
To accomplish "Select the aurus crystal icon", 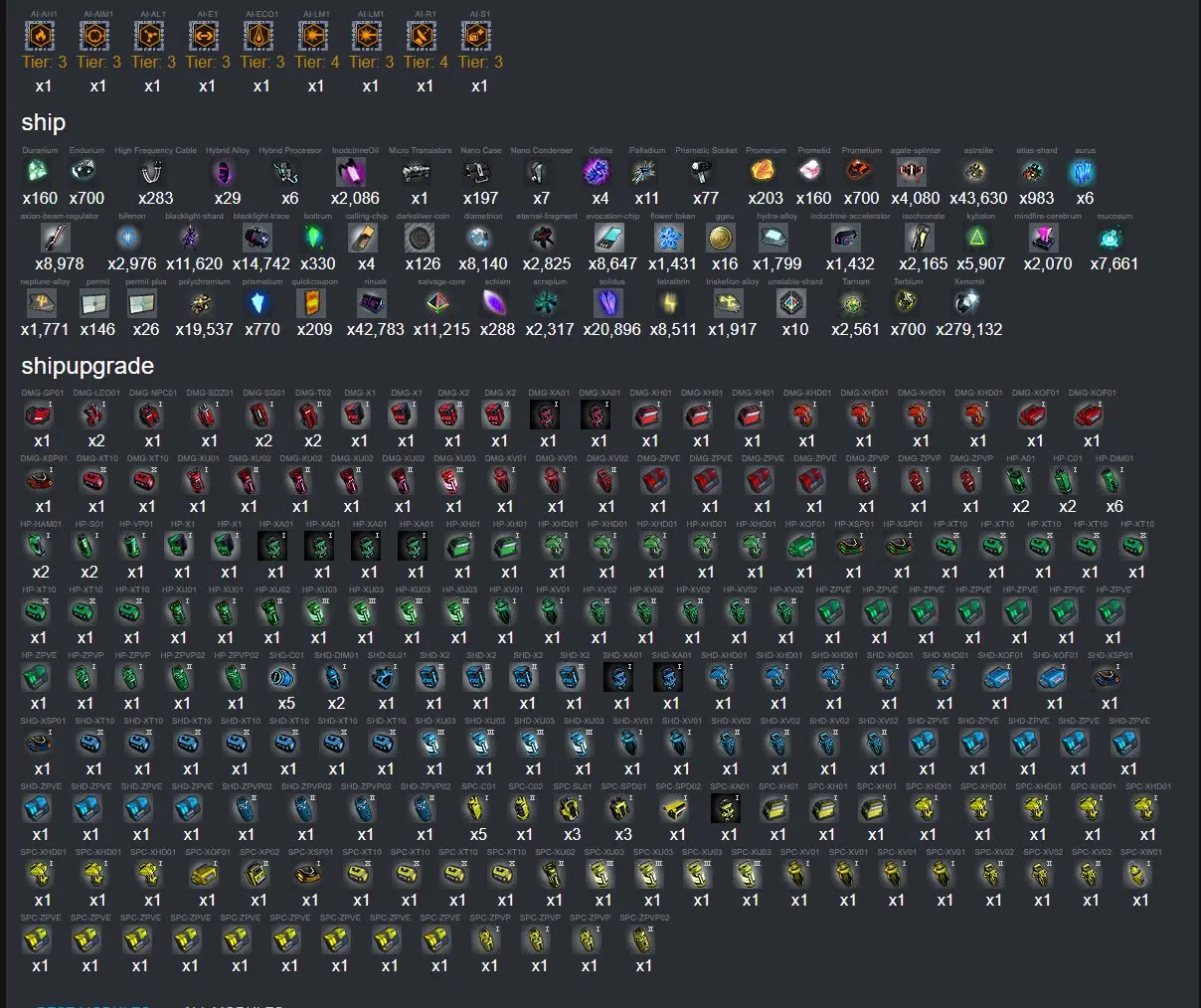I will pyautogui.click(x=1082, y=172).
